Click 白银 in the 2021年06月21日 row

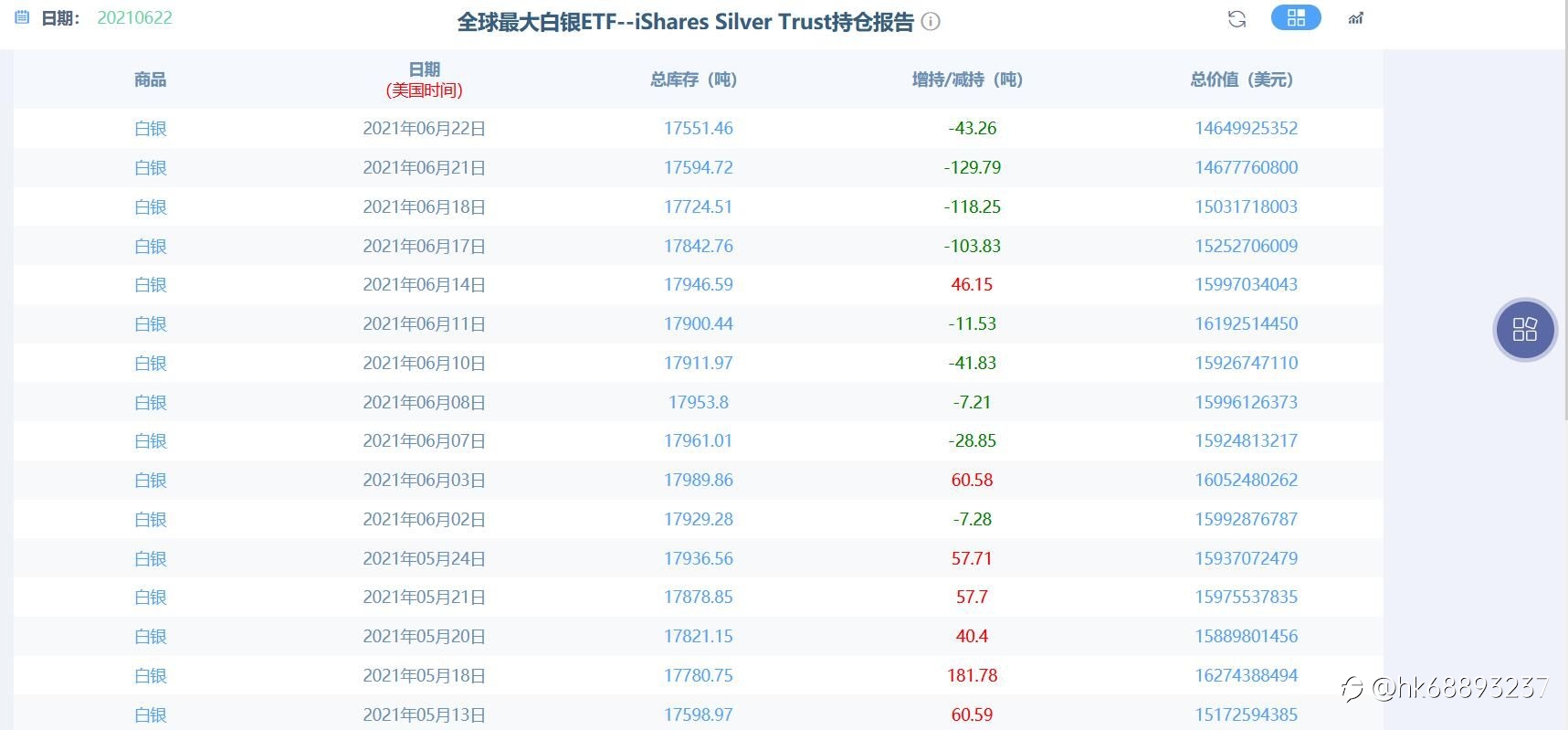coord(151,167)
